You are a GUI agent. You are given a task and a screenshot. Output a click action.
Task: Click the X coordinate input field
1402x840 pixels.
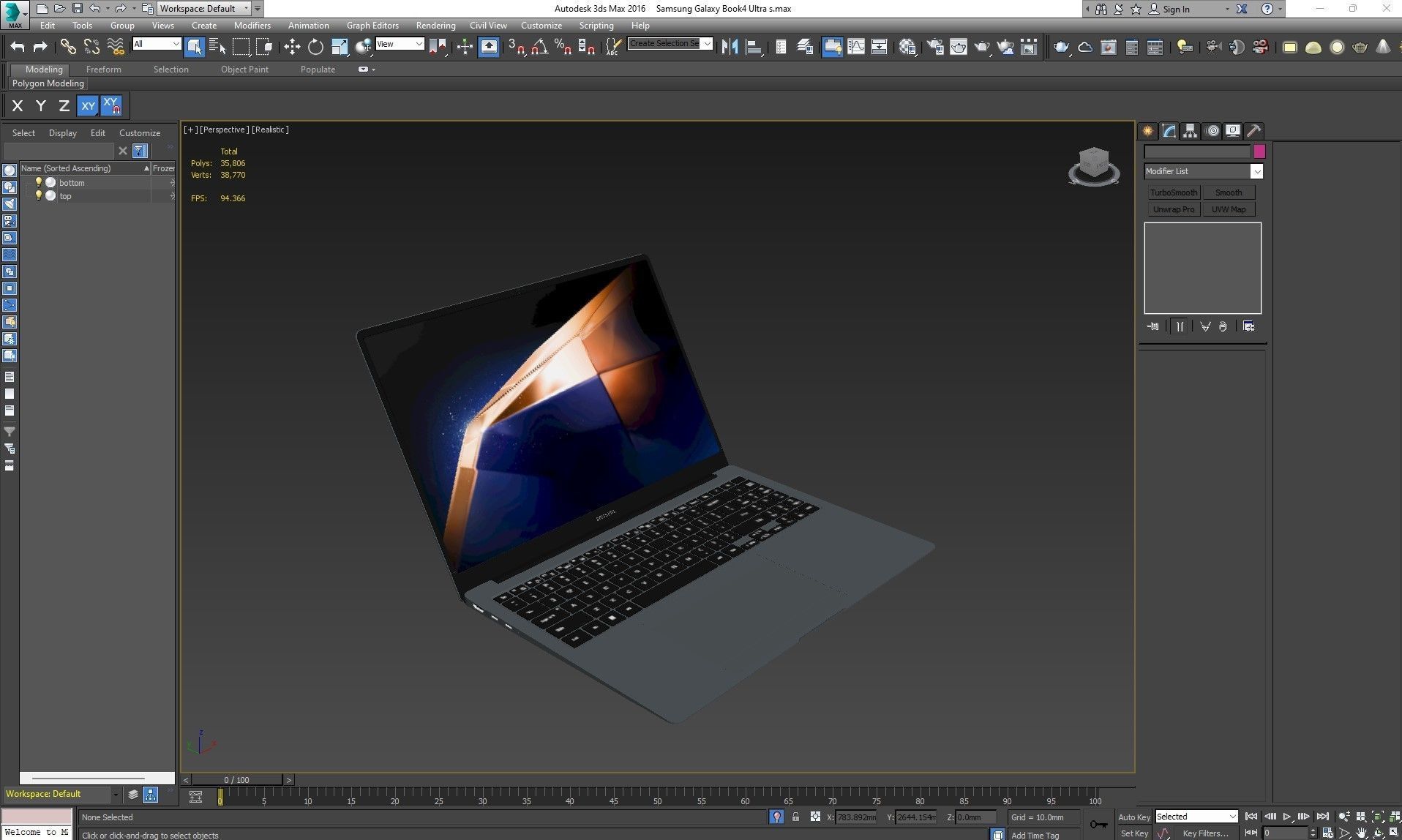pos(855,817)
